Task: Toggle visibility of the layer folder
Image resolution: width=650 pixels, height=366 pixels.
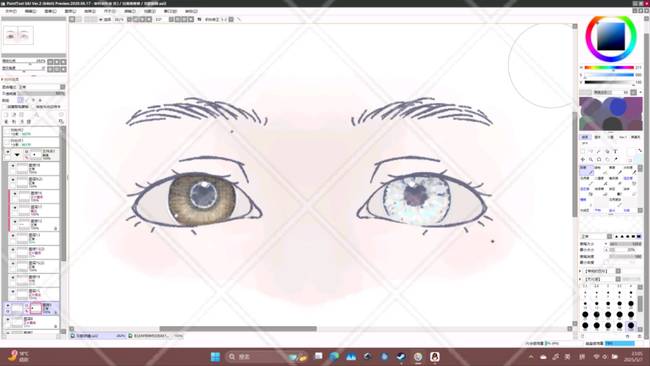Action: click(7, 153)
